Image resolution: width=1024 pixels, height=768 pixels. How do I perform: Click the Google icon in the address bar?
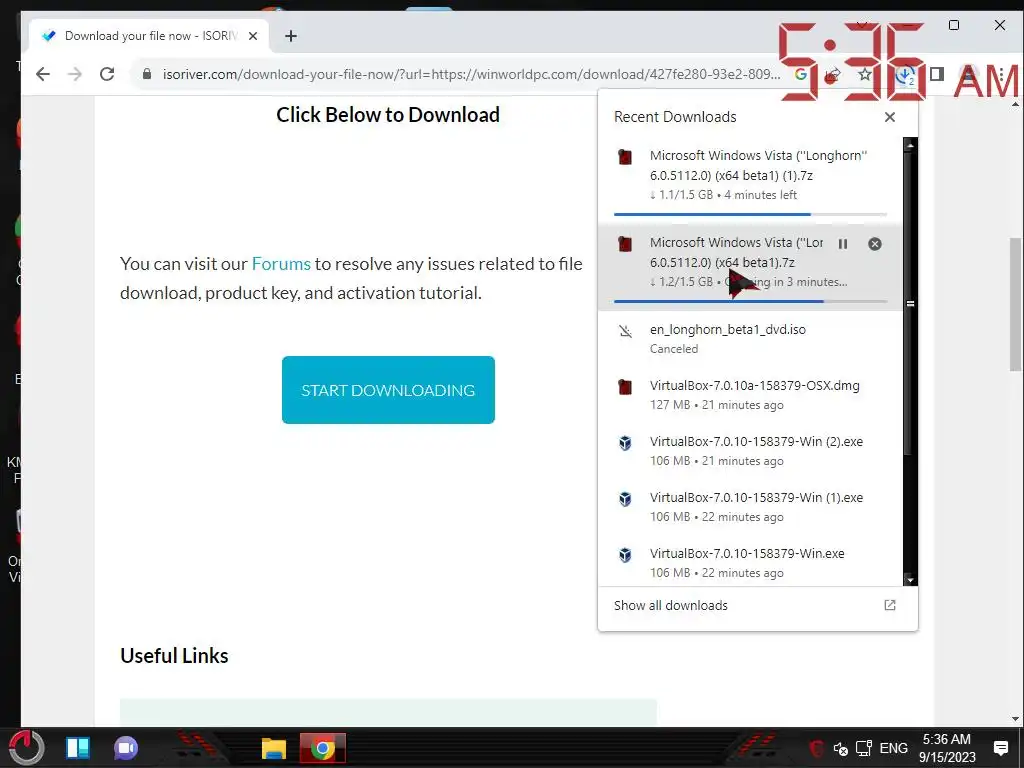coord(801,74)
